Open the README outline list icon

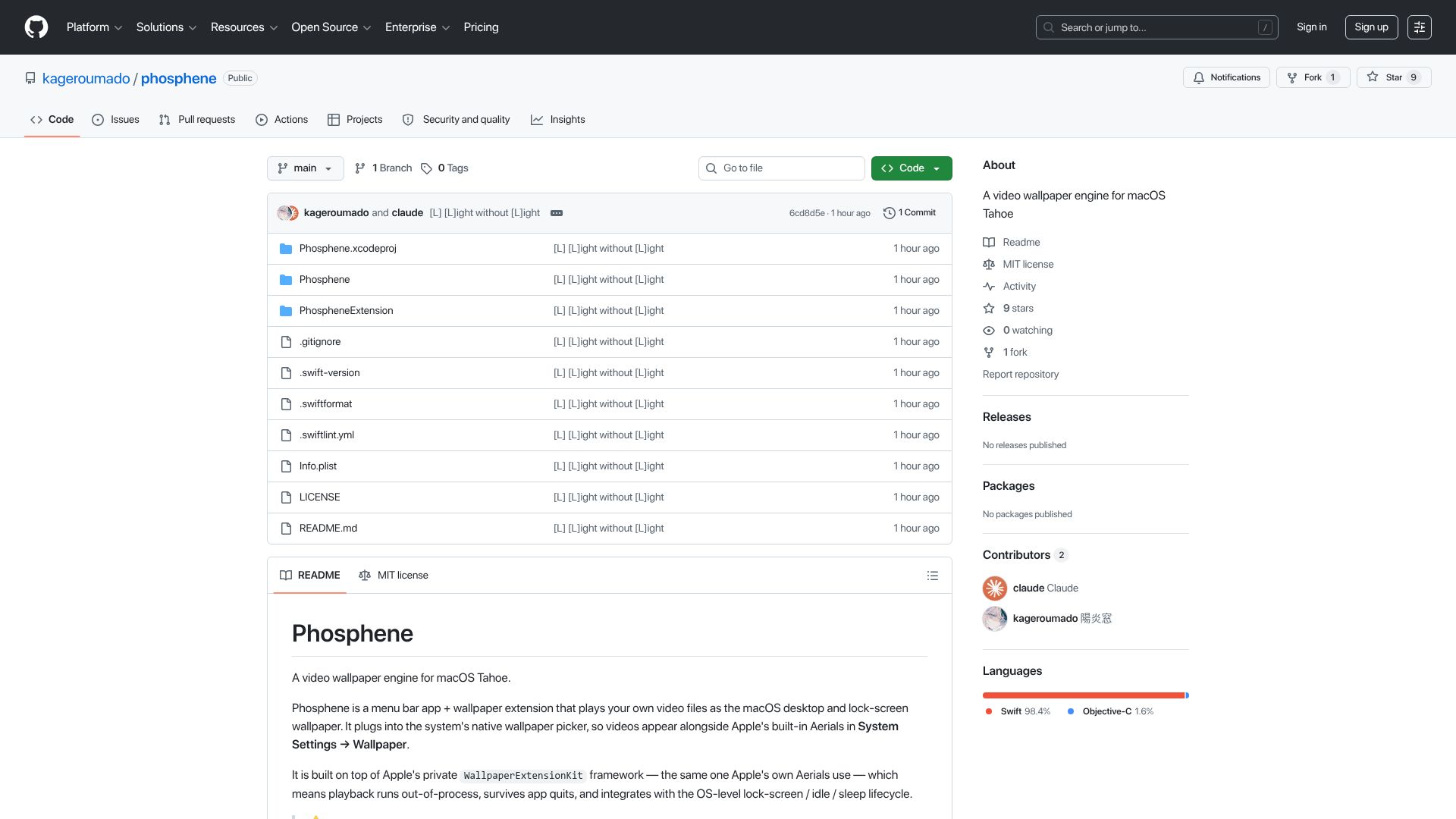[933, 576]
